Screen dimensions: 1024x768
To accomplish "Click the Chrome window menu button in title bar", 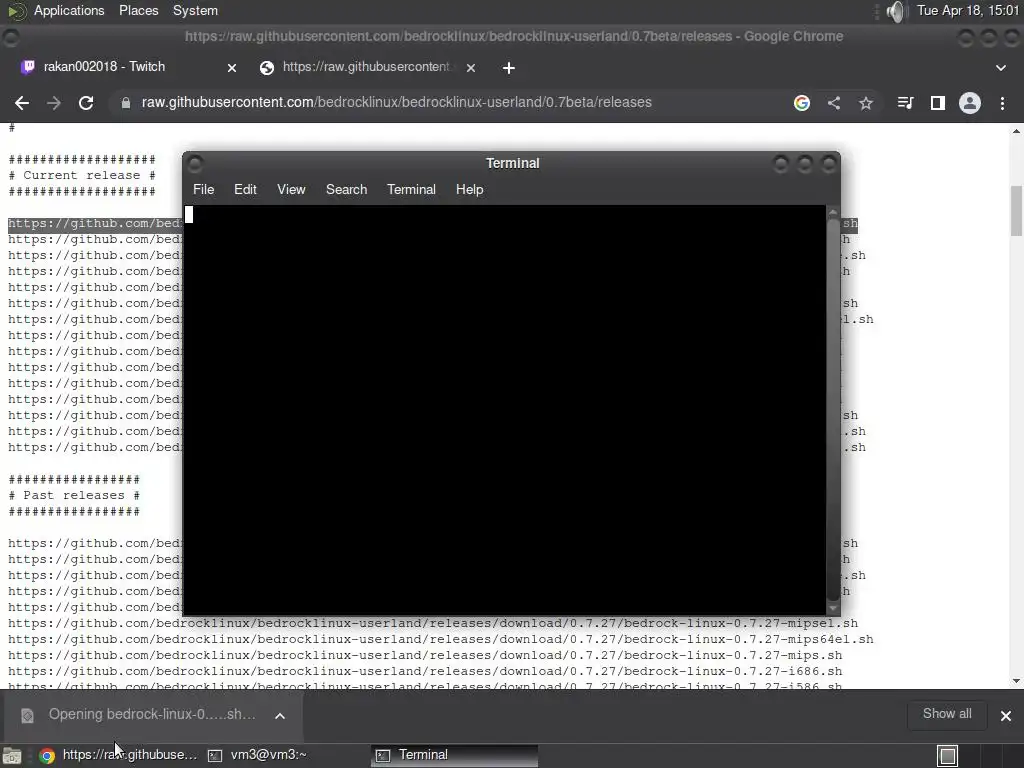I will (x=10, y=37).
